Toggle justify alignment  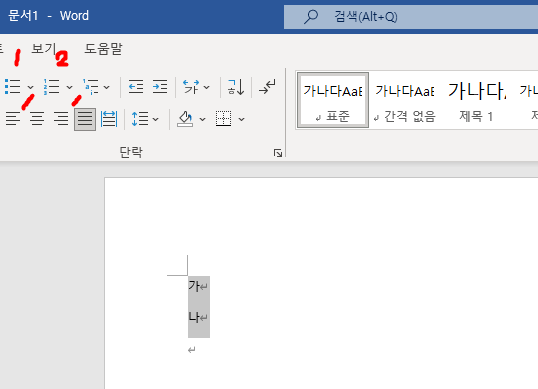[x=85, y=119]
